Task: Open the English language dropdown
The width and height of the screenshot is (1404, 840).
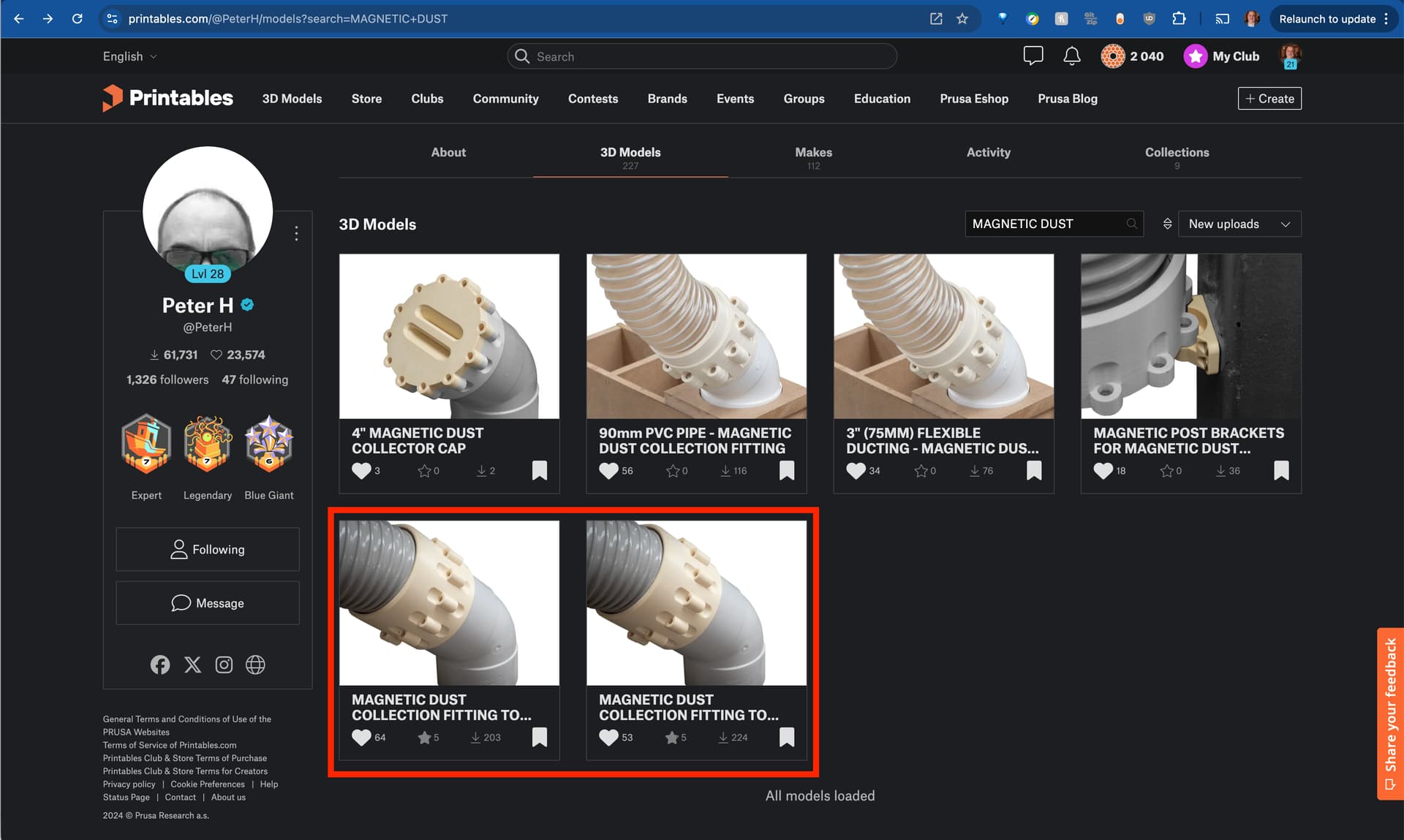Action: pos(129,56)
